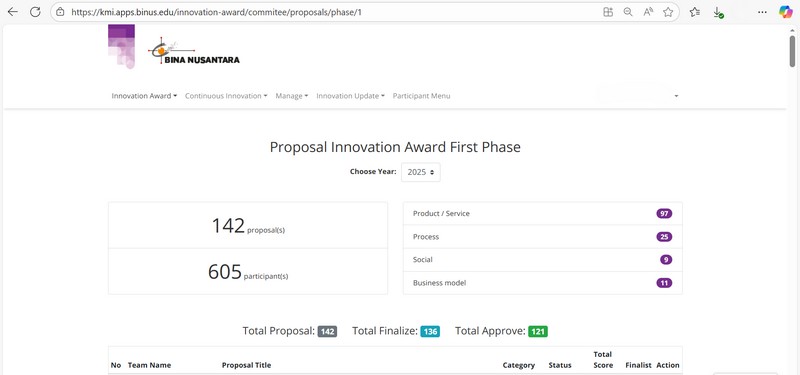Click the Bina Nusantara logo
This screenshot has width=800, height=375.
[194, 51]
